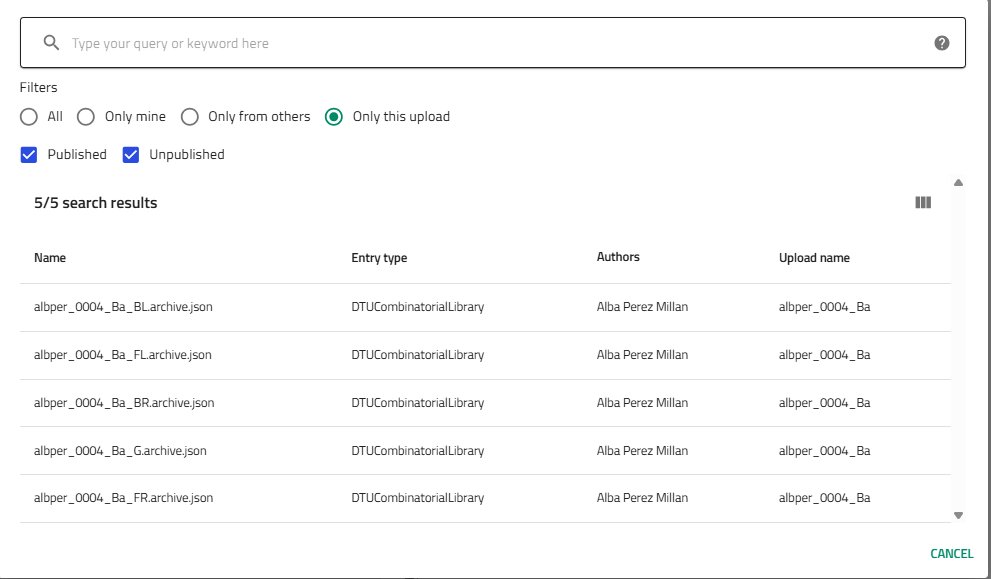Uncheck the Published checkbox

click(29, 155)
